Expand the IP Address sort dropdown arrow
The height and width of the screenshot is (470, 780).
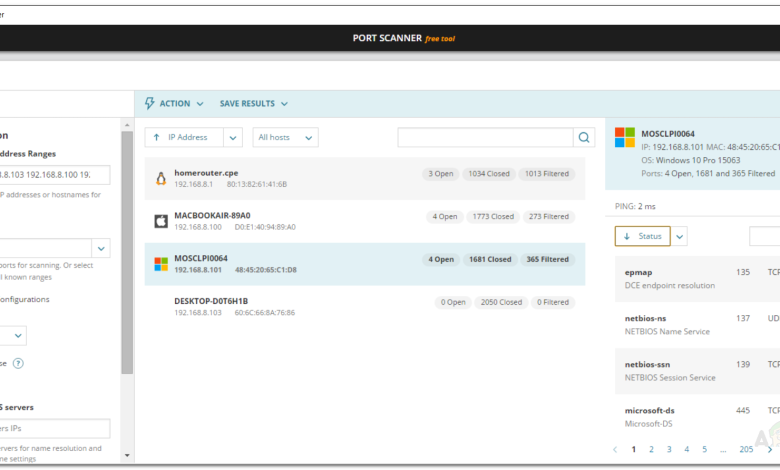(x=233, y=138)
